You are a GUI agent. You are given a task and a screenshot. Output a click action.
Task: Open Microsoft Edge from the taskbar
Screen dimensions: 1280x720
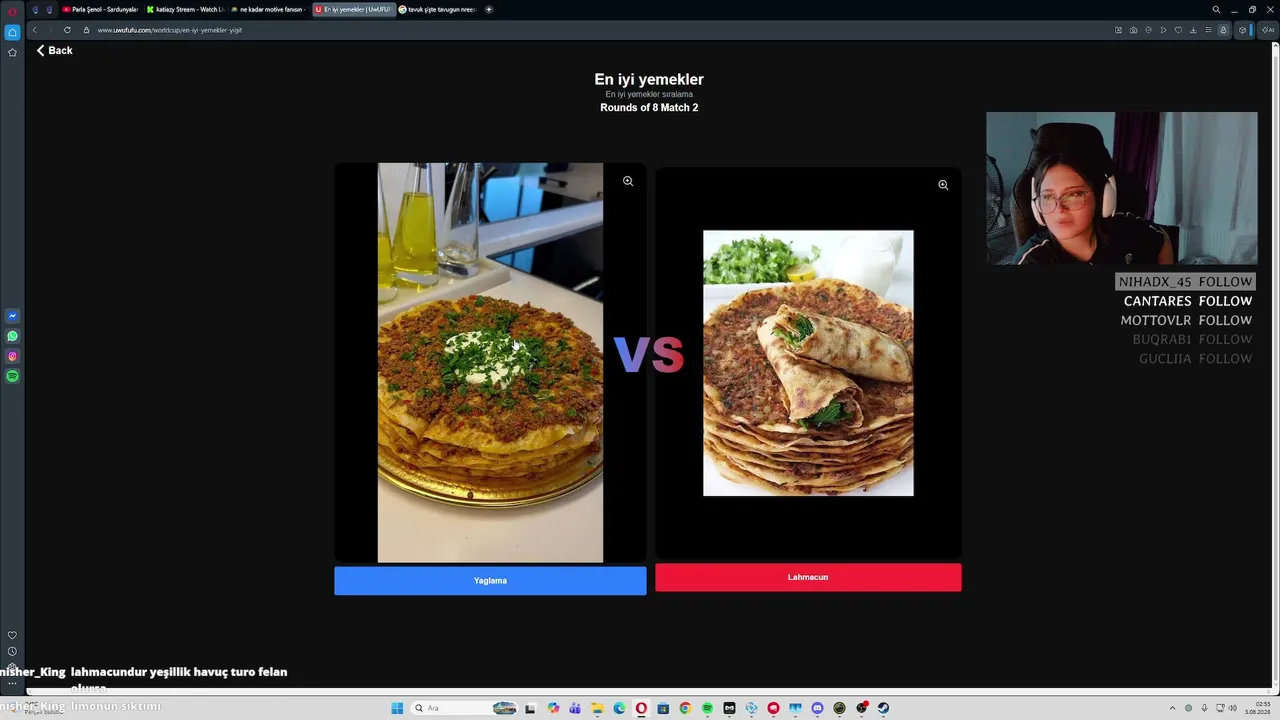click(x=619, y=708)
